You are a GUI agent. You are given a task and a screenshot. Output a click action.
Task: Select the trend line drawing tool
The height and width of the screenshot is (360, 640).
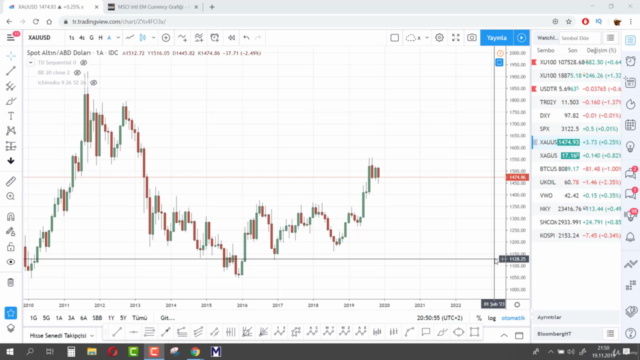click(11, 71)
